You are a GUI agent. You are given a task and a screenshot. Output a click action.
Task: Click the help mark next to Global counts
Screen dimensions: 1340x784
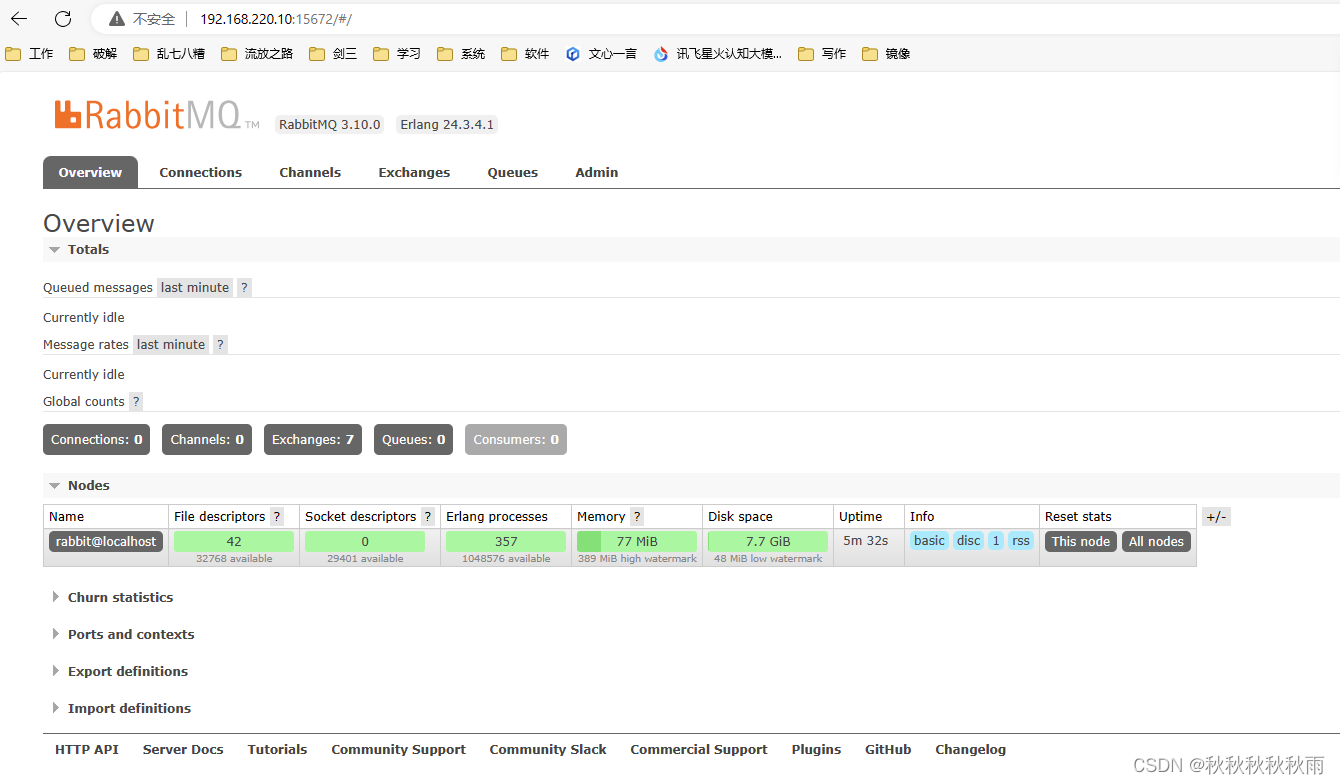click(x=136, y=401)
